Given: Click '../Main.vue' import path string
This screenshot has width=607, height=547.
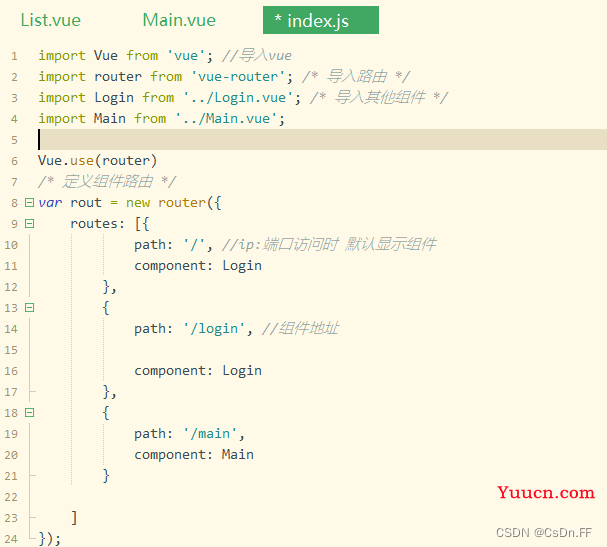Looking at the screenshot, I should [x=226, y=118].
